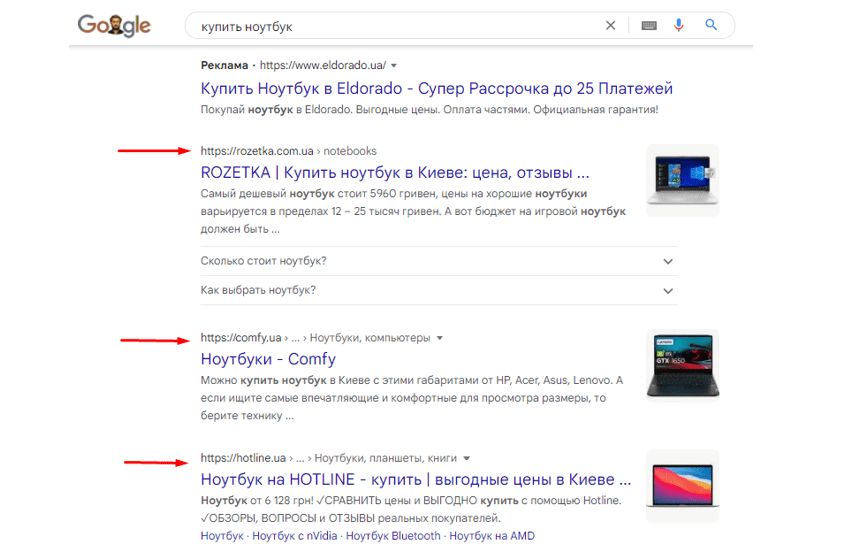Open ROZETKA Купить ноутбук в Киеве link
Viewport: 850px width, 557px height.
[395, 173]
